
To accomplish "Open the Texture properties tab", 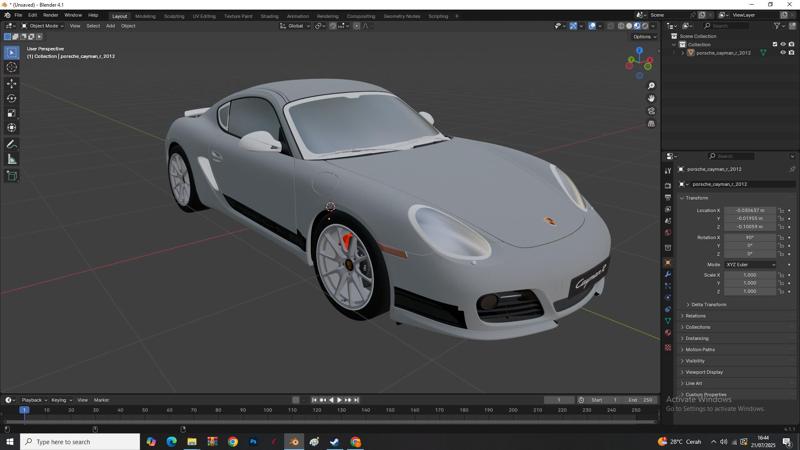I will [x=668, y=347].
